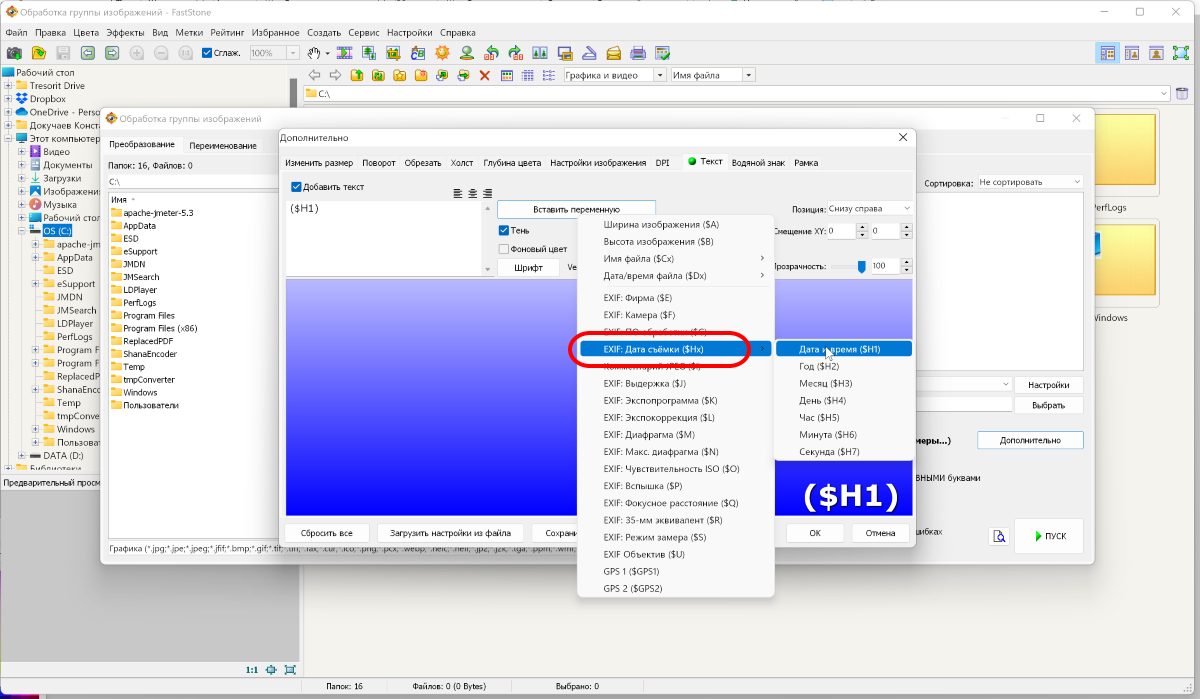Click the compare images toolbar icon
This screenshot has width=1200, height=699.
click(540, 53)
